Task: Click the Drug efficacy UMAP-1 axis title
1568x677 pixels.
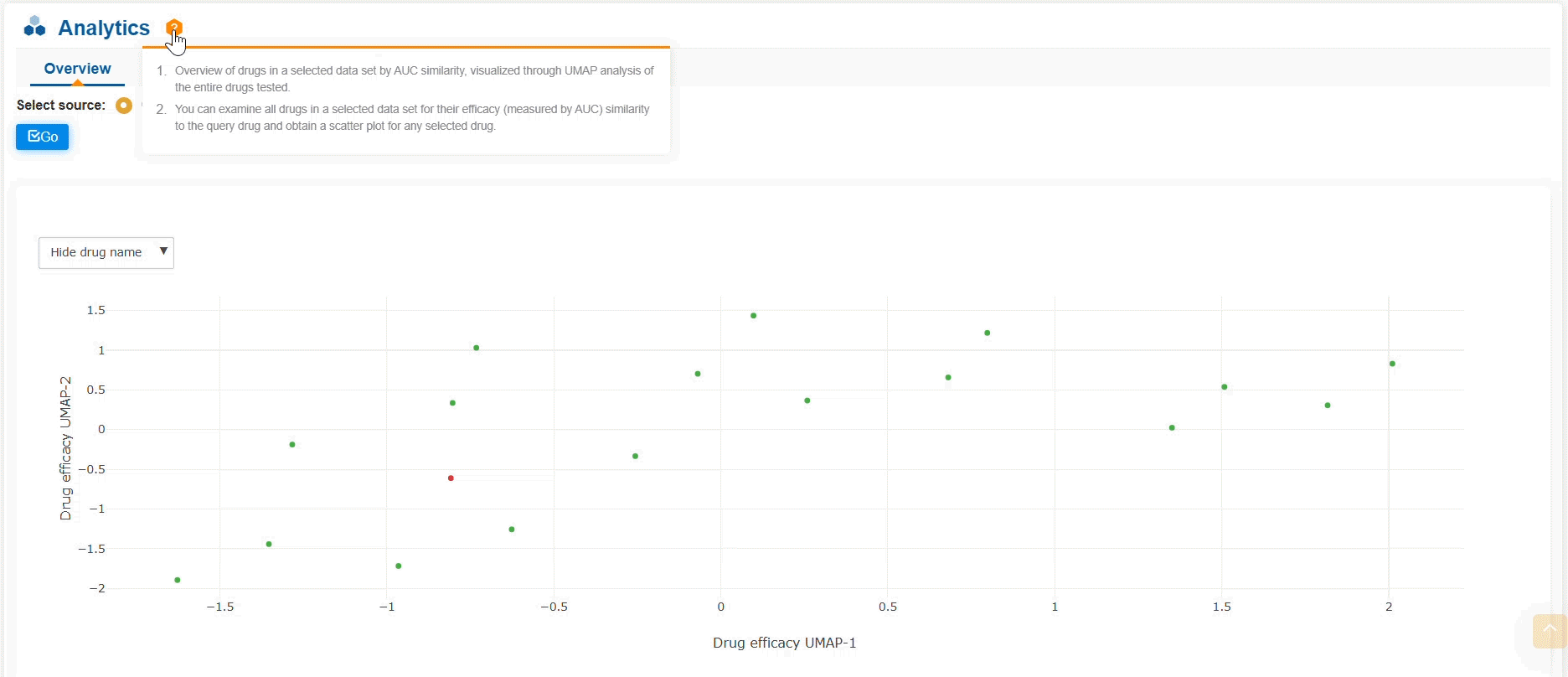Action: pos(784,643)
